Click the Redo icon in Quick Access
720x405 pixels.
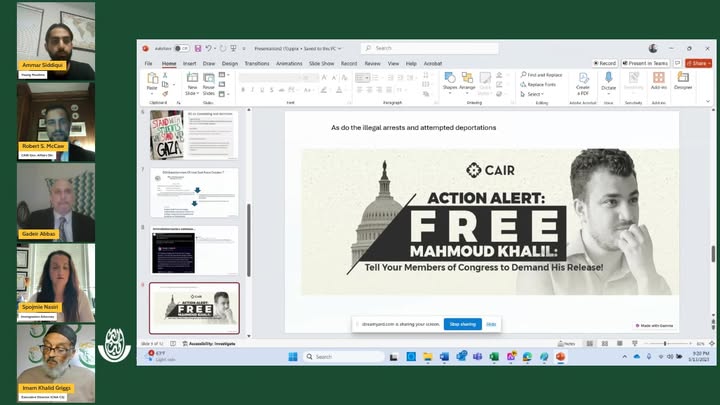(223, 48)
